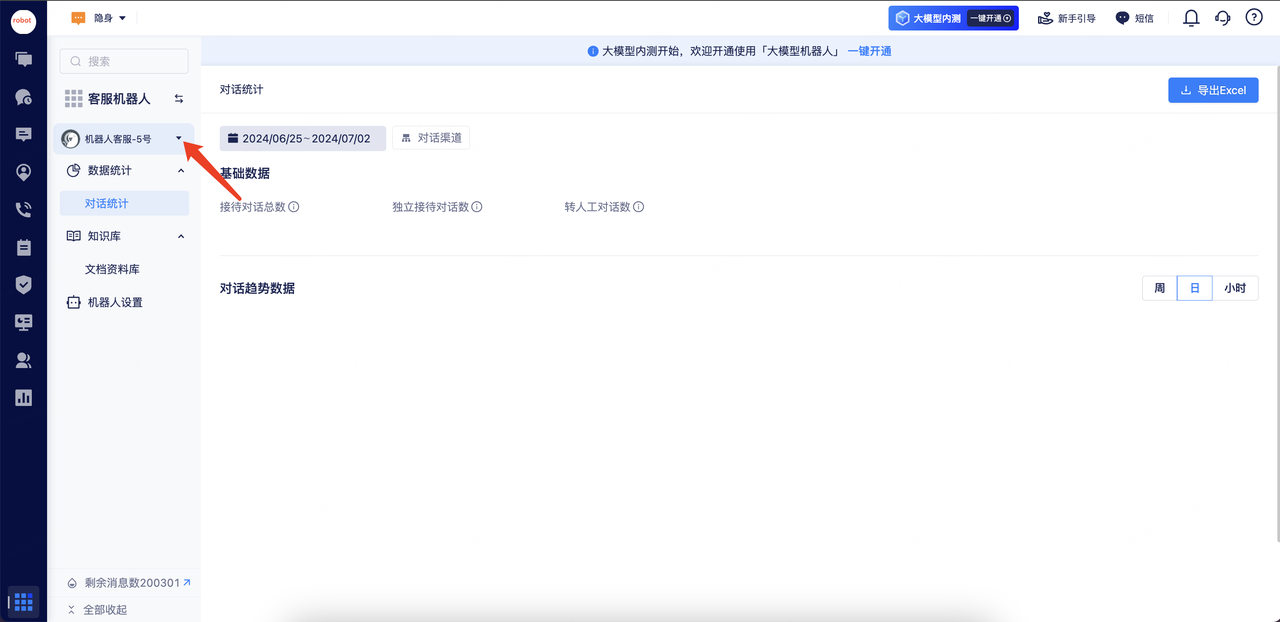Open the contacts people sidebar icon
Image resolution: width=1280 pixels, height=622 pixels.
click(23, 360)
